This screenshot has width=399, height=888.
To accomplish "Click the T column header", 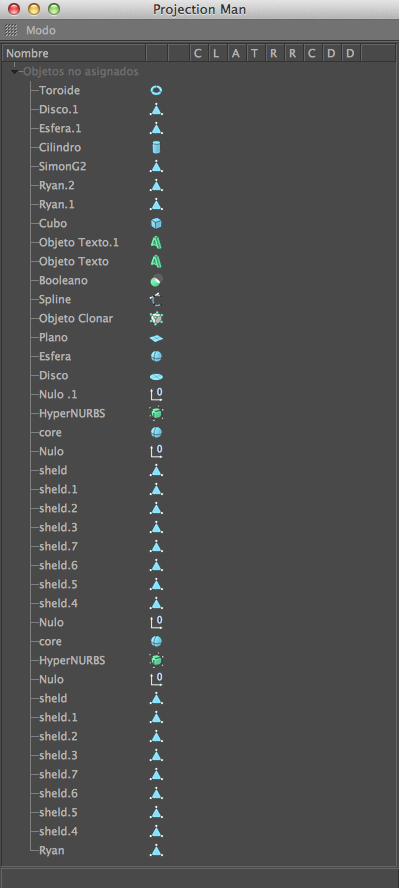I will (x=255, y=53).
